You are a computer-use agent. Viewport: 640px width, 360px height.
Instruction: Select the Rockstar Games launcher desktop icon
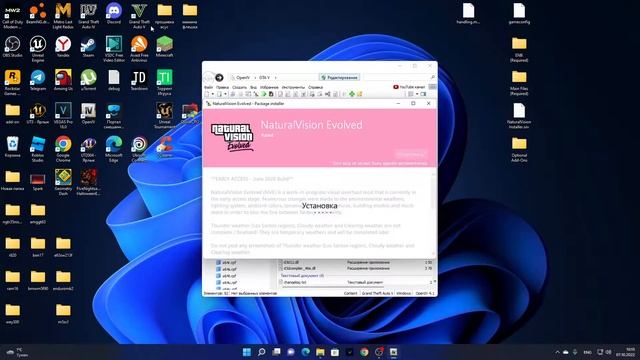[12, 82]
